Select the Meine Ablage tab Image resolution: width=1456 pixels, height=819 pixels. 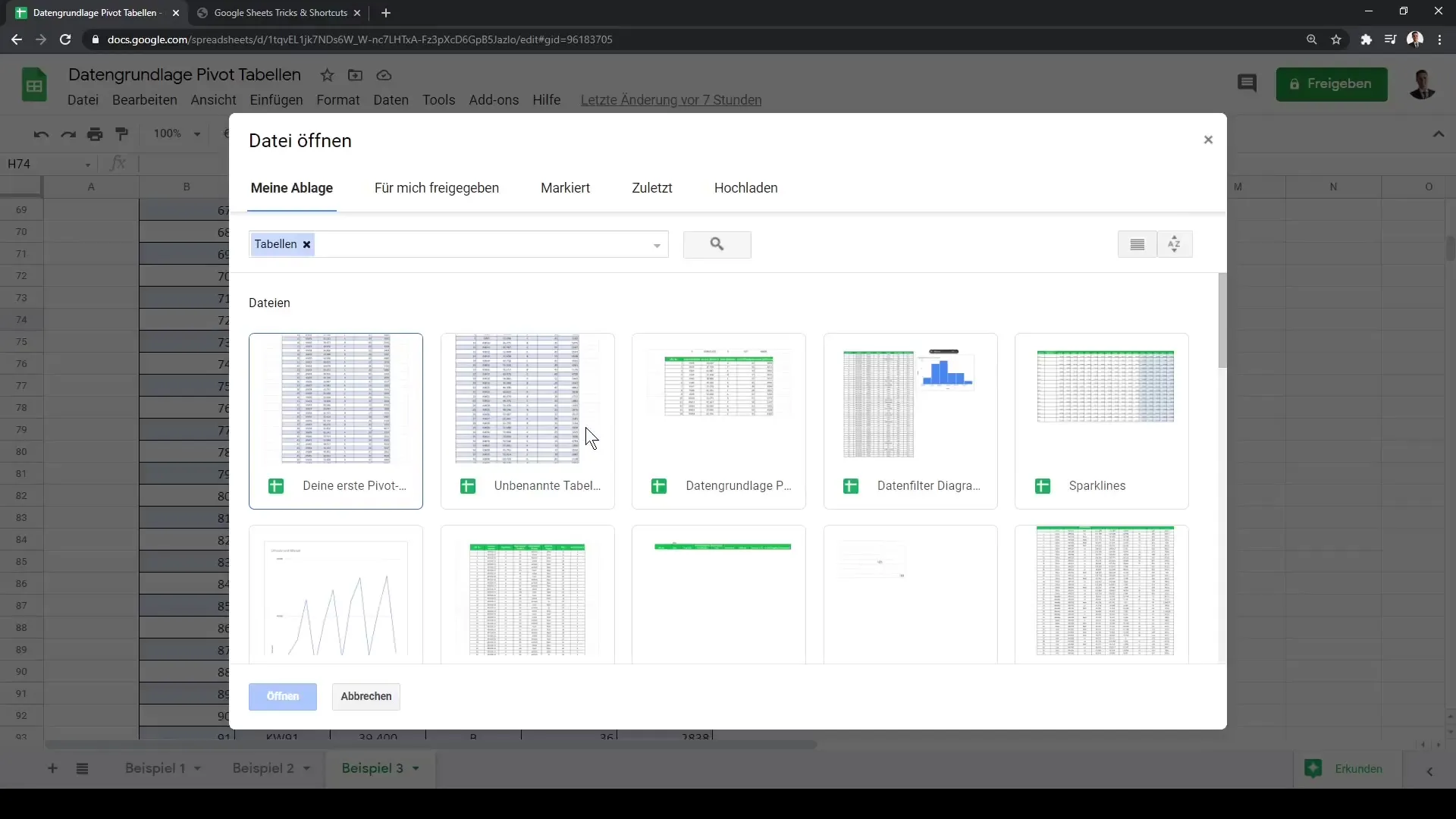[x=292, y=188]
